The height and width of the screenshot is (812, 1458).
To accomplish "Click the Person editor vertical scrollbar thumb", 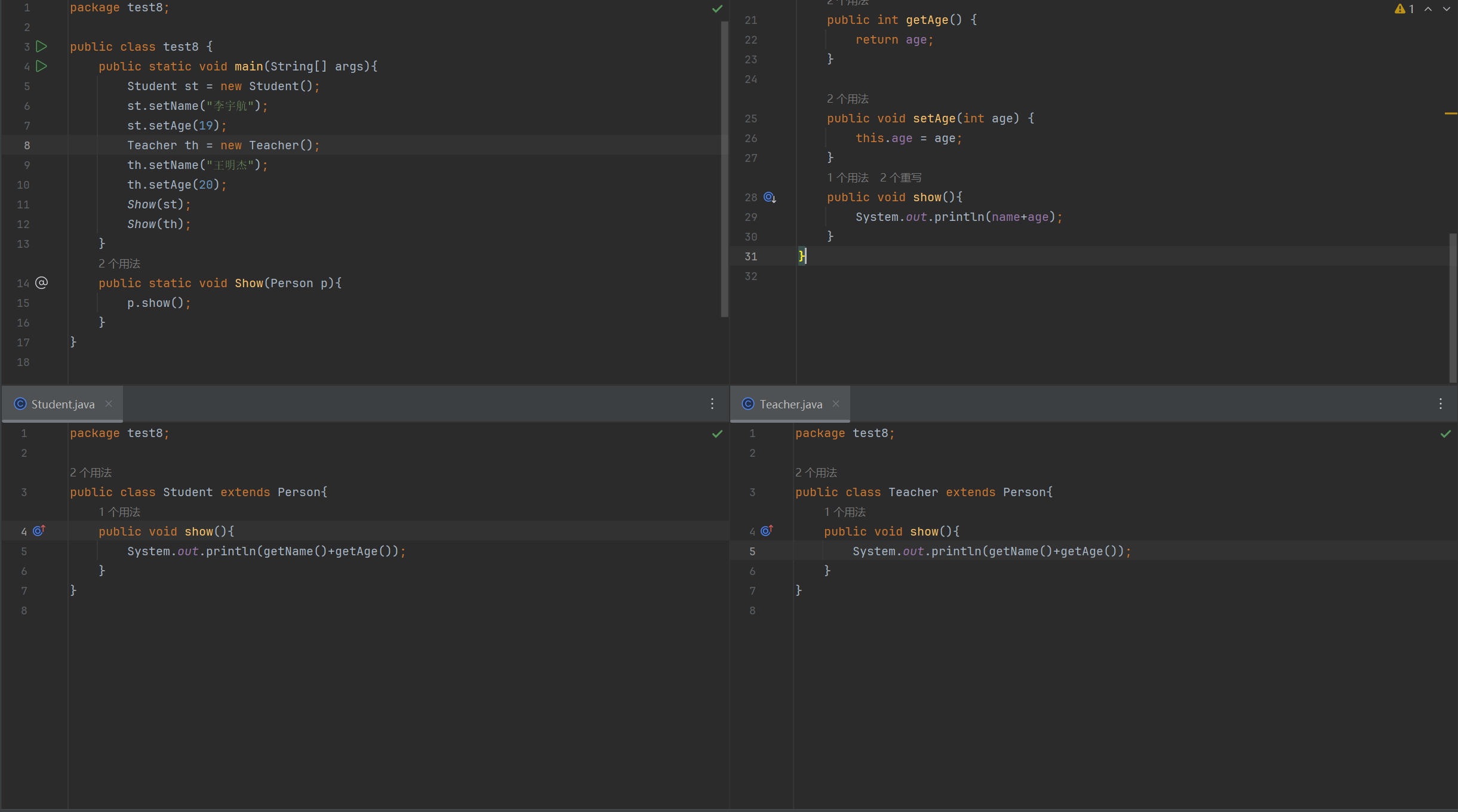I will point(1453,307).
